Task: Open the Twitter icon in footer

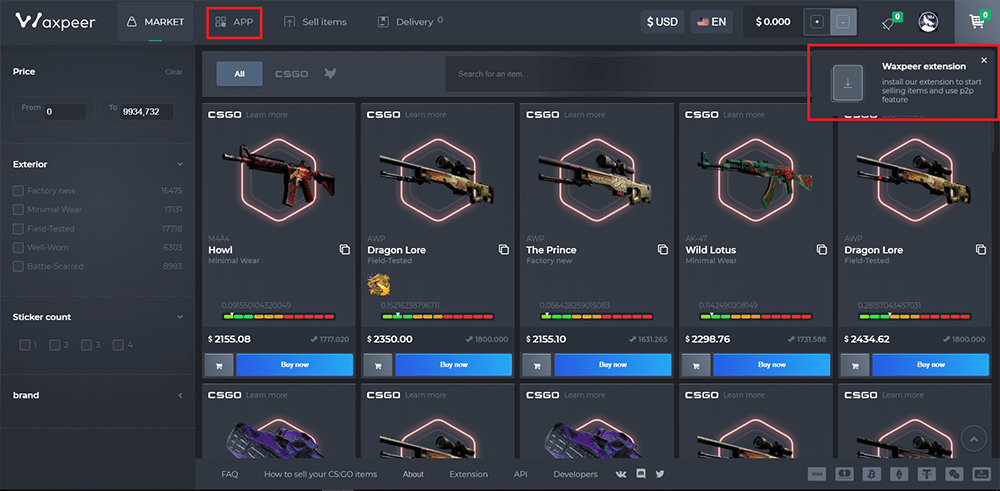Action: click(660, 474)
